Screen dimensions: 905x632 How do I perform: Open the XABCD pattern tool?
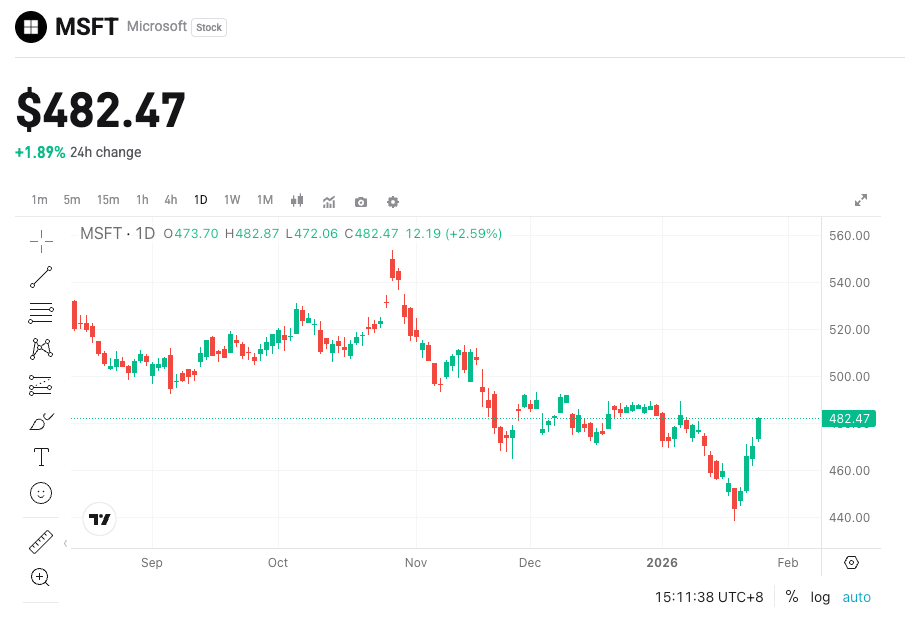40,348
